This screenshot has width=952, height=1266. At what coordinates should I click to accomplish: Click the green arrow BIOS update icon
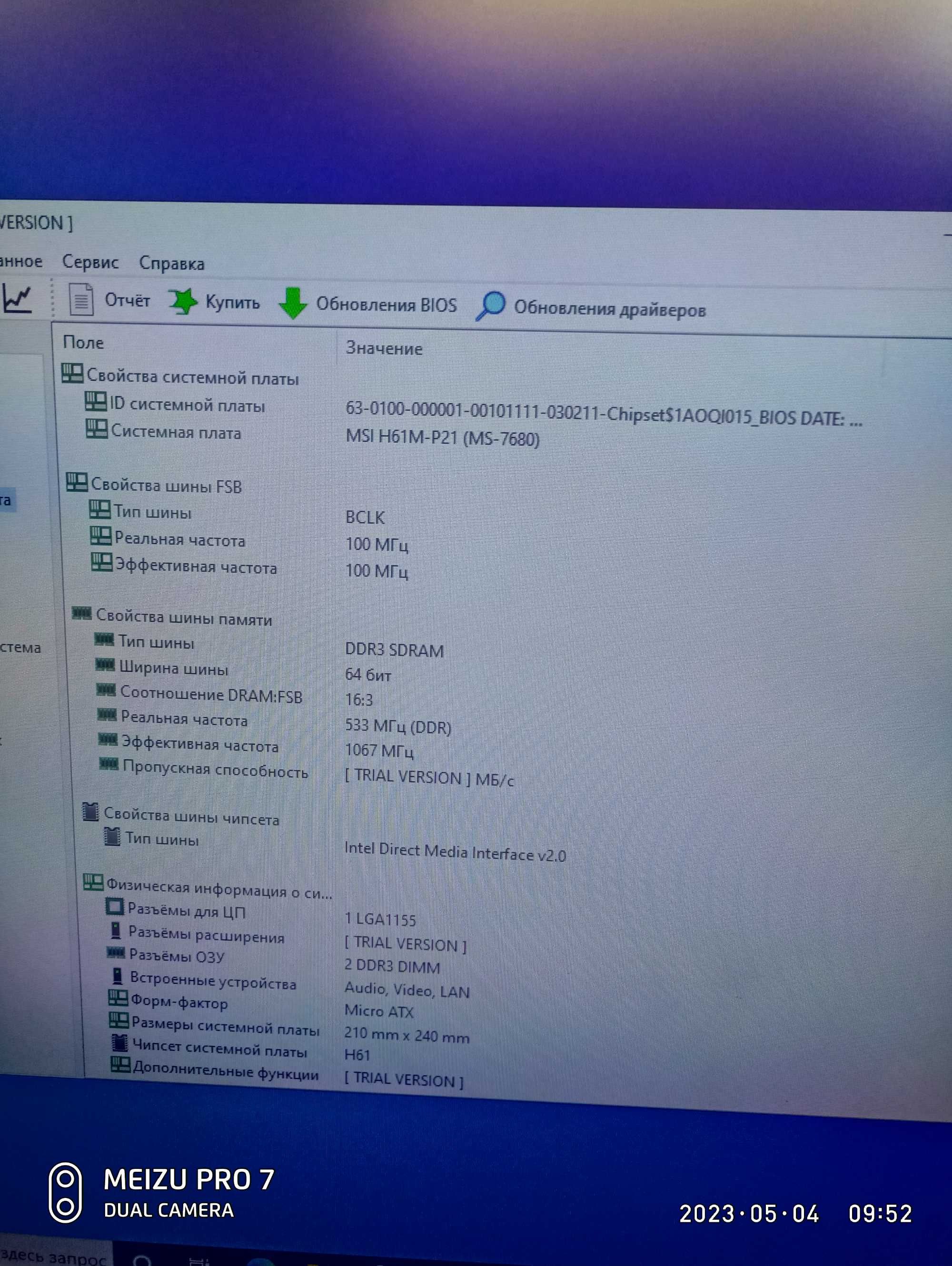293,303
